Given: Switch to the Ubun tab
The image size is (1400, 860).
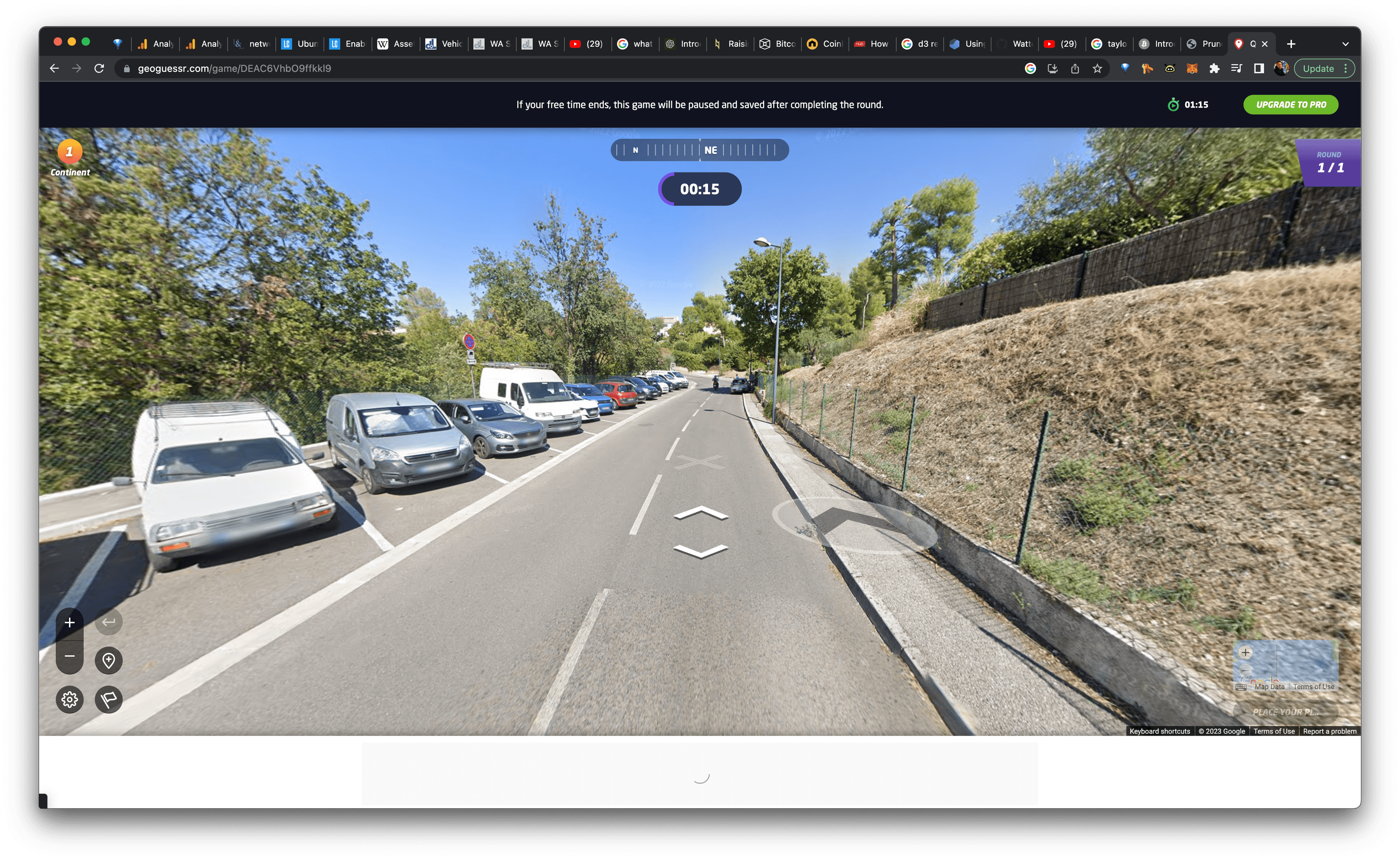Looking at the screenshot, I should (x=300, y=44).
